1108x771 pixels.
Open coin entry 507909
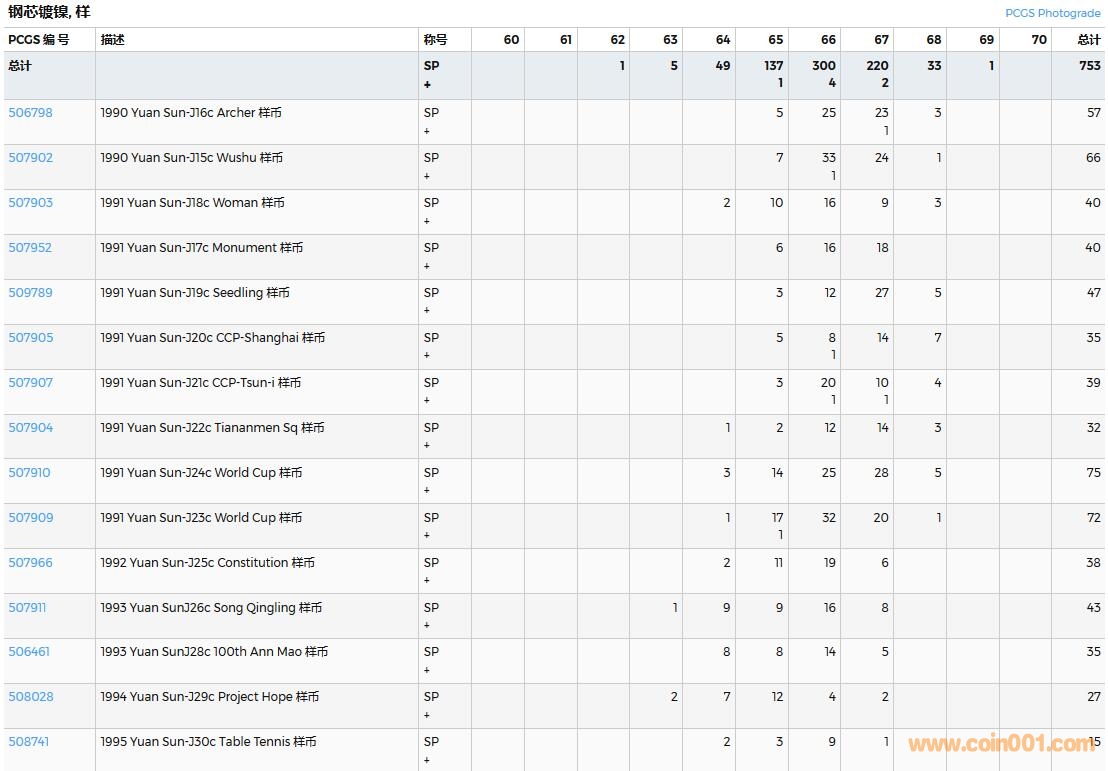(30, 518)
